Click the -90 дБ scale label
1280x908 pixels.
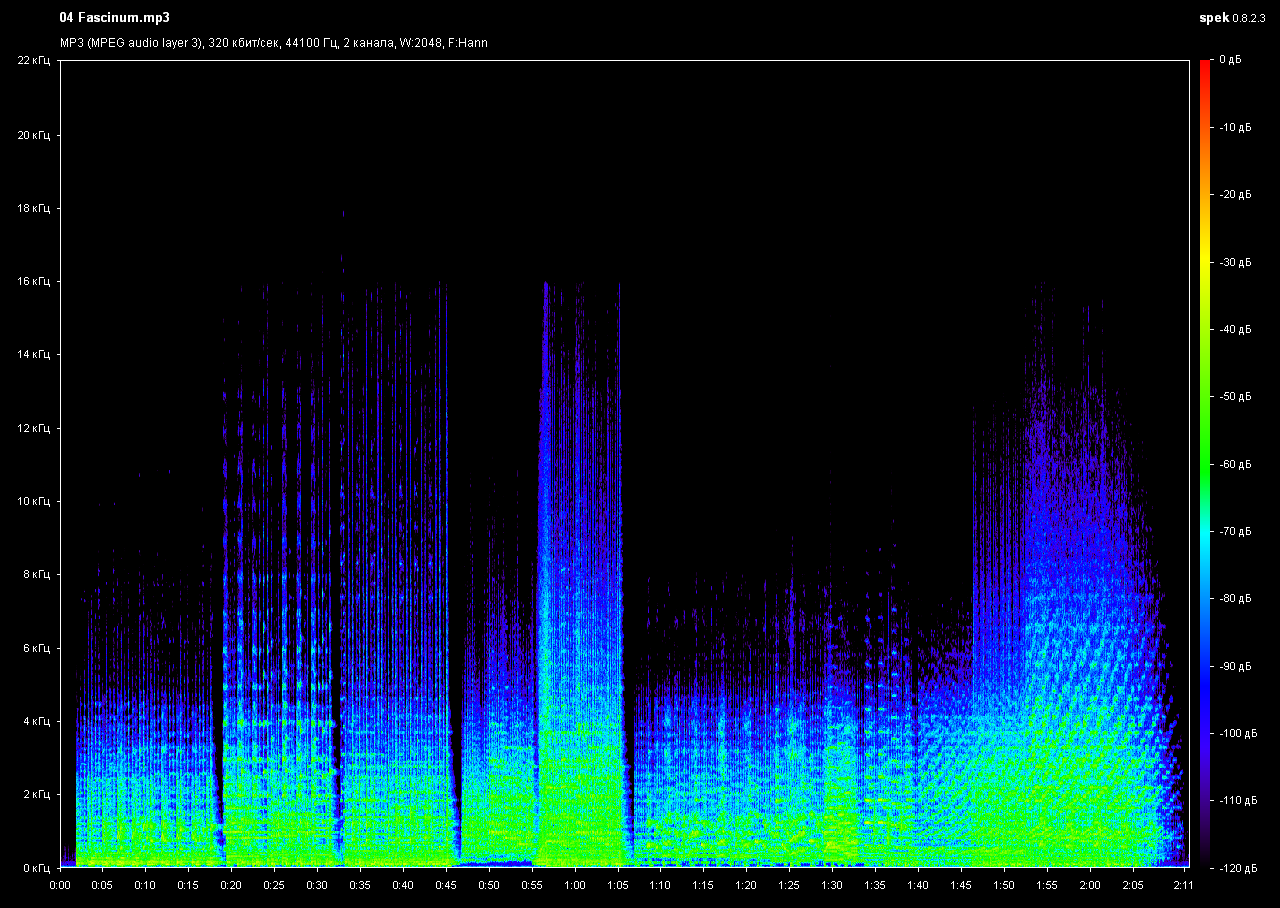coord(1235,666)
